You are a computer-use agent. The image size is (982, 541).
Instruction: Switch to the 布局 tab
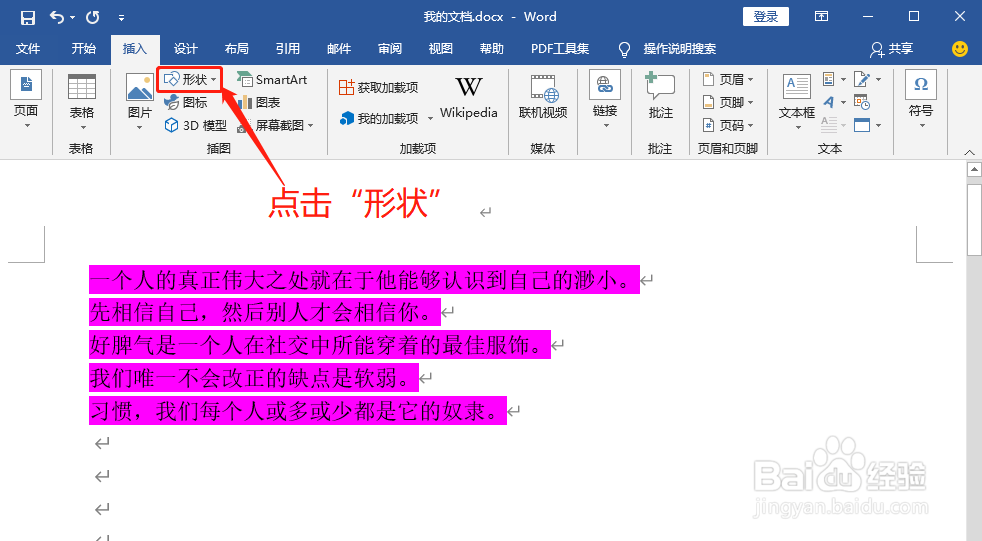(x=237, y=49)
